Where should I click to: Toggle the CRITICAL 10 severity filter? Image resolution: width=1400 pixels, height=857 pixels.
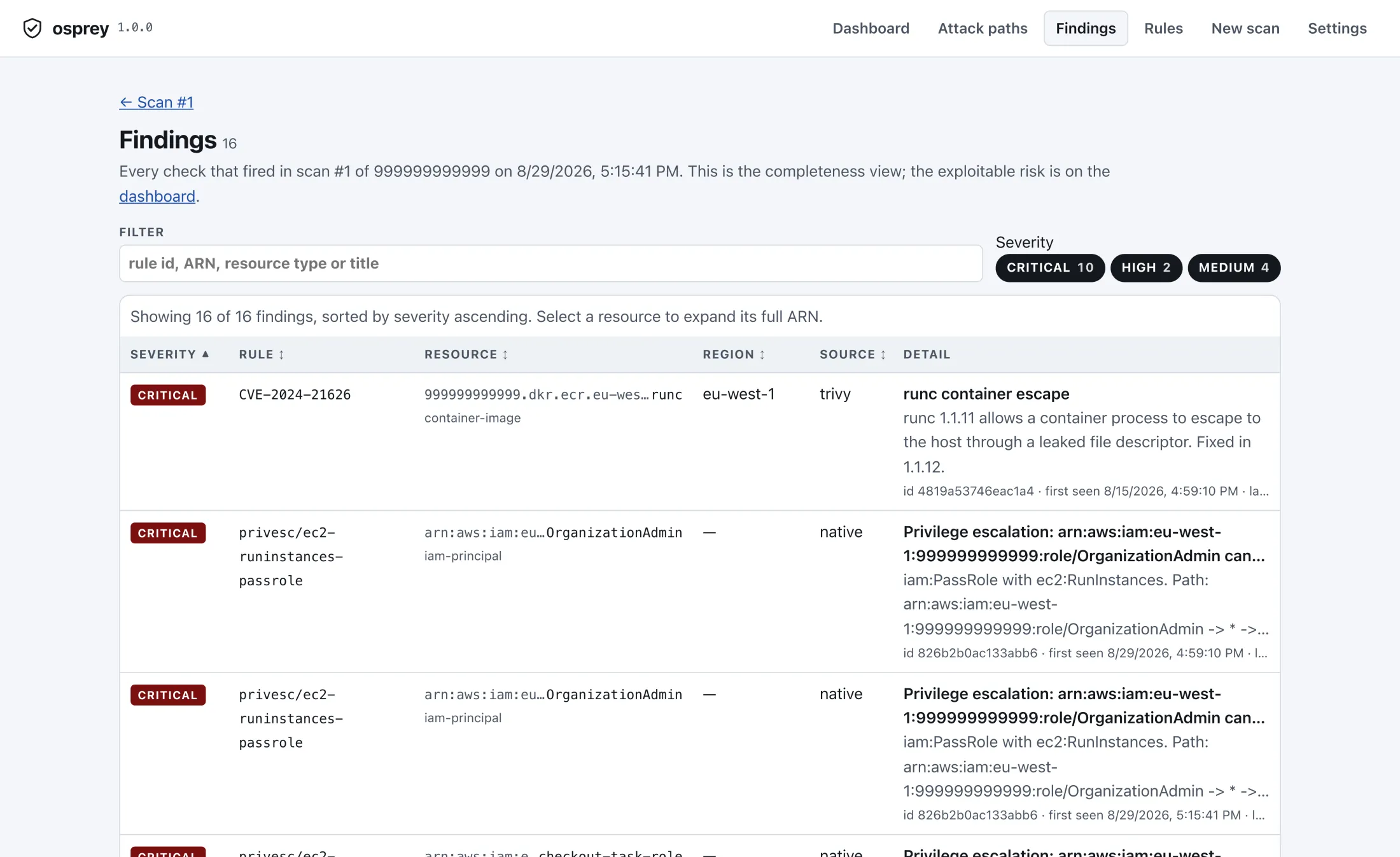1049,267
